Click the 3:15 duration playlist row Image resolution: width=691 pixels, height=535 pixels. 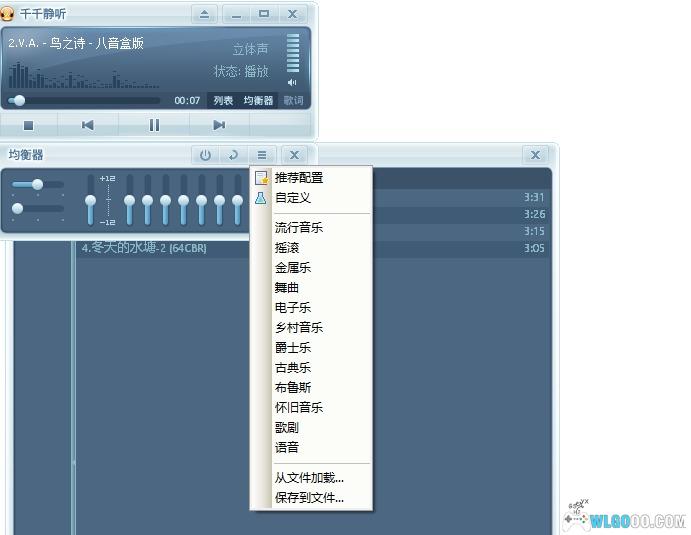[462, 231]
